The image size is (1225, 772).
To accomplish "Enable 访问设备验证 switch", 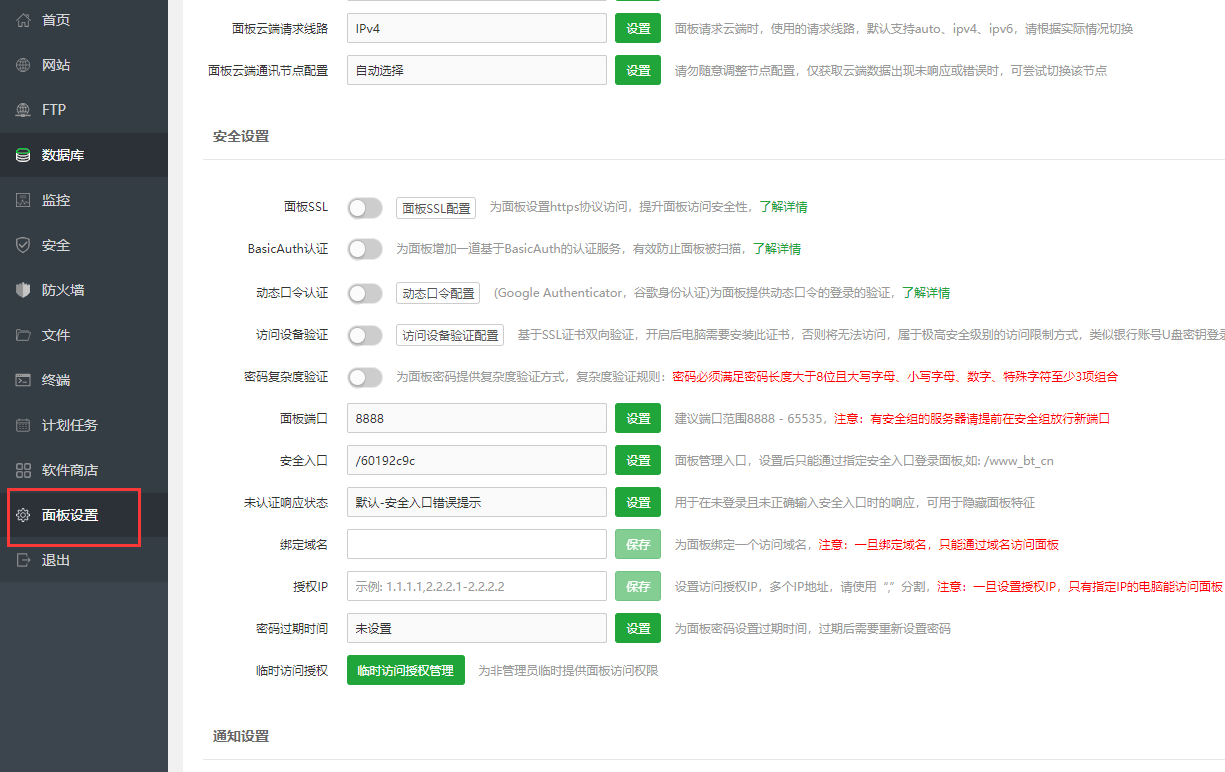I will (365, 335).
